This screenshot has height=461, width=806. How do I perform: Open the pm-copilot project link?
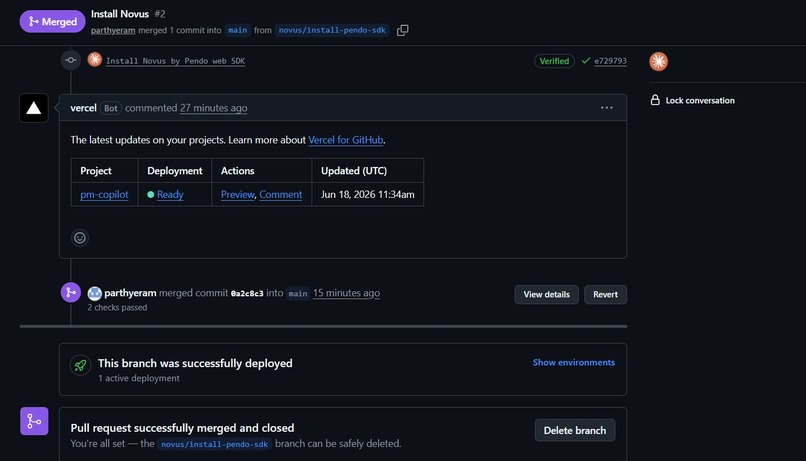click(x=104, y=194)
